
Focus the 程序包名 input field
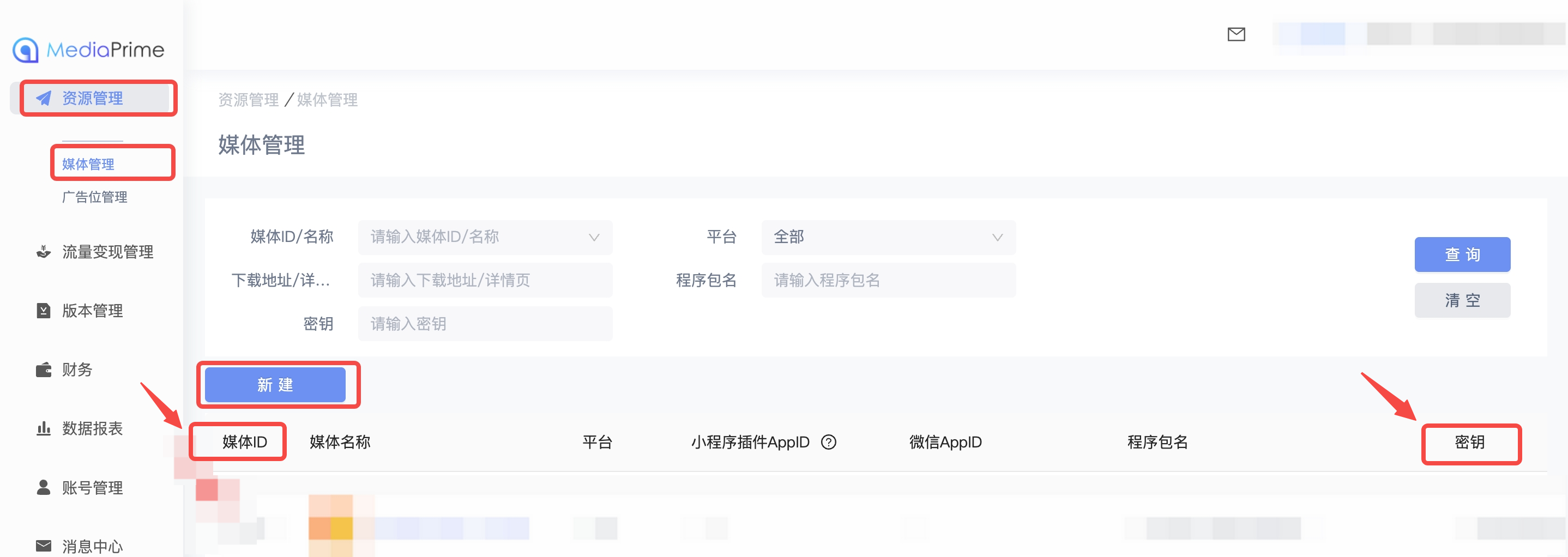point(888,280)
